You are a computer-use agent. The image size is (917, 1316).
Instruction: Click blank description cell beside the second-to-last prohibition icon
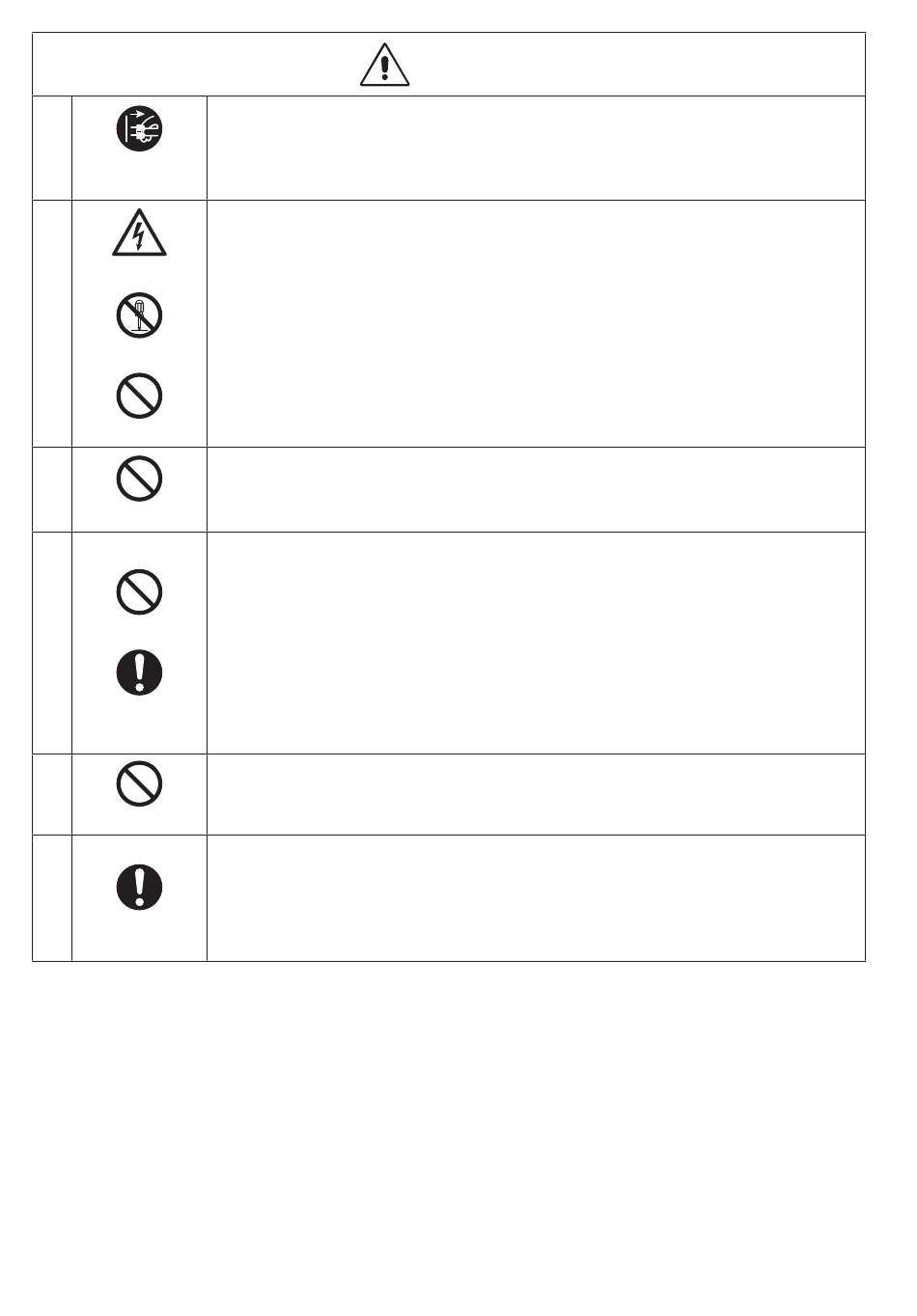pyautogui.click(x=536, y=794)
